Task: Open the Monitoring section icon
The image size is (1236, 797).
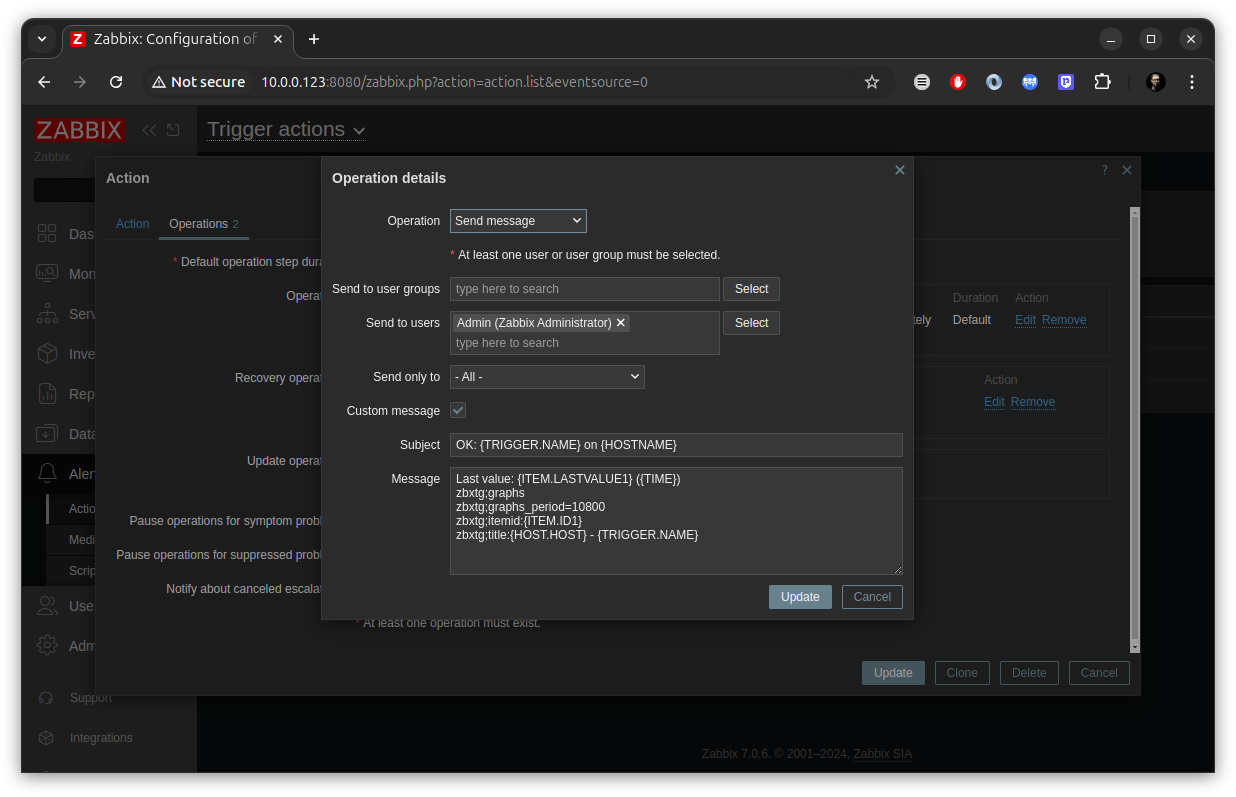Action: pyautogui.click(x=47, y=273)
